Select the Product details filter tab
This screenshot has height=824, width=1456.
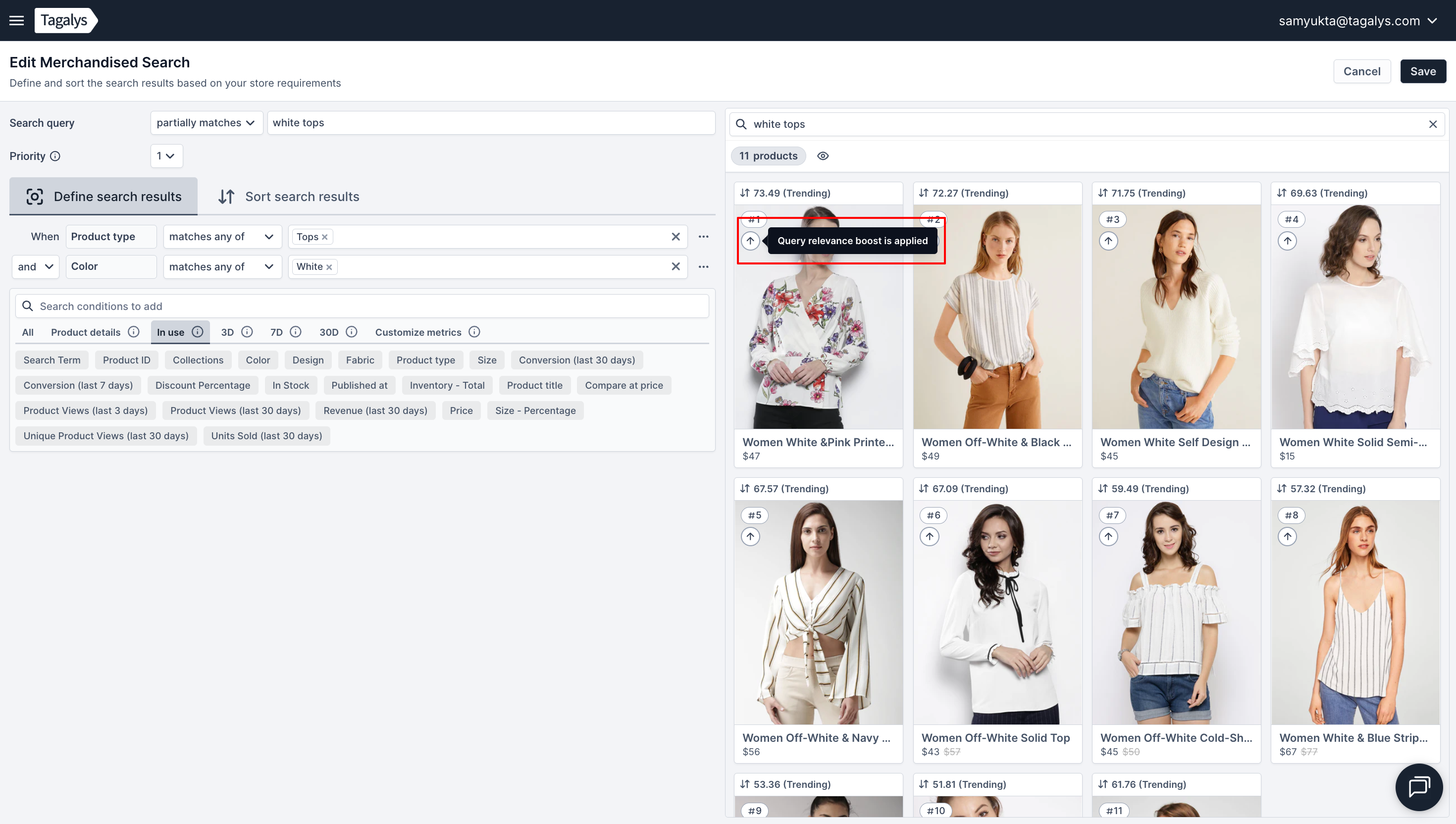point(86,332)
